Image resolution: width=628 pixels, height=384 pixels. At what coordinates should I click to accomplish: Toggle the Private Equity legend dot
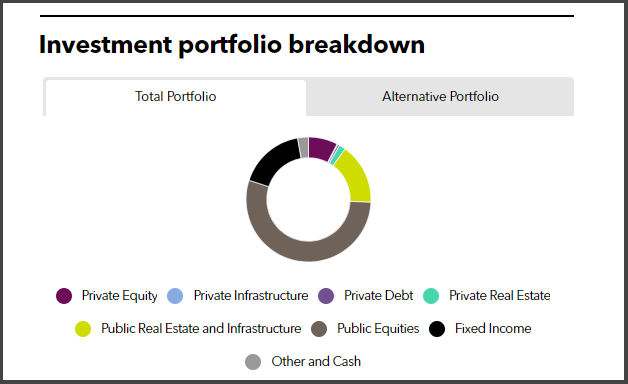[64, 296]
